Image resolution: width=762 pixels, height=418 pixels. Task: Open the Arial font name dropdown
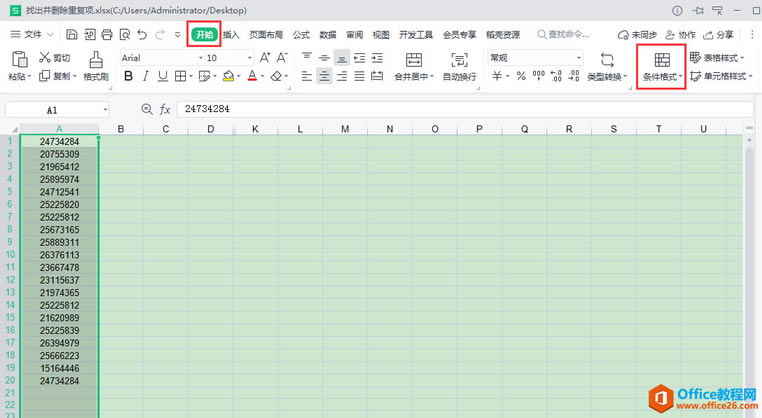point(200,58)
